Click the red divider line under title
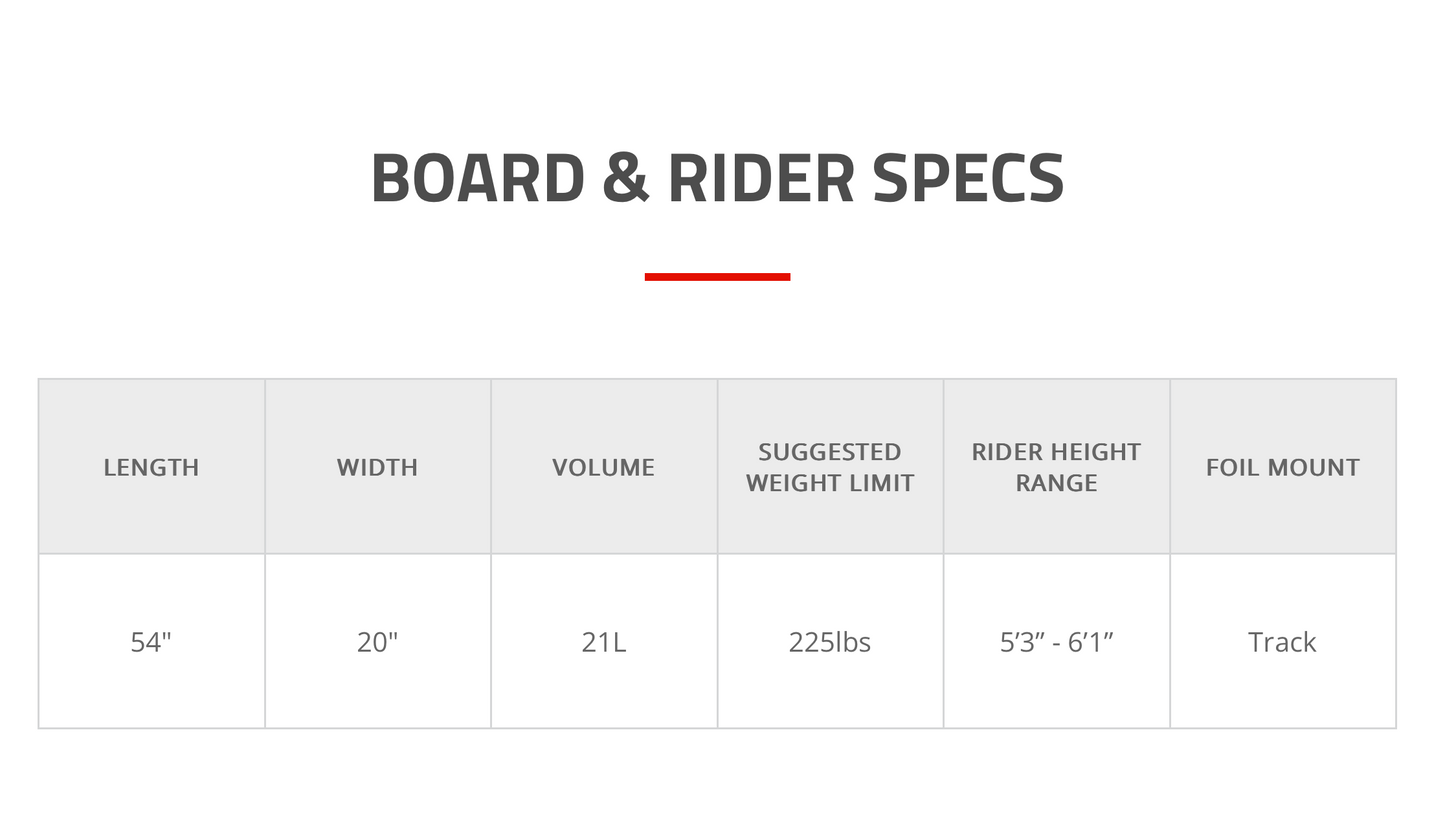The width and height of the screenshot is (1445, 818). pos(717,277)
